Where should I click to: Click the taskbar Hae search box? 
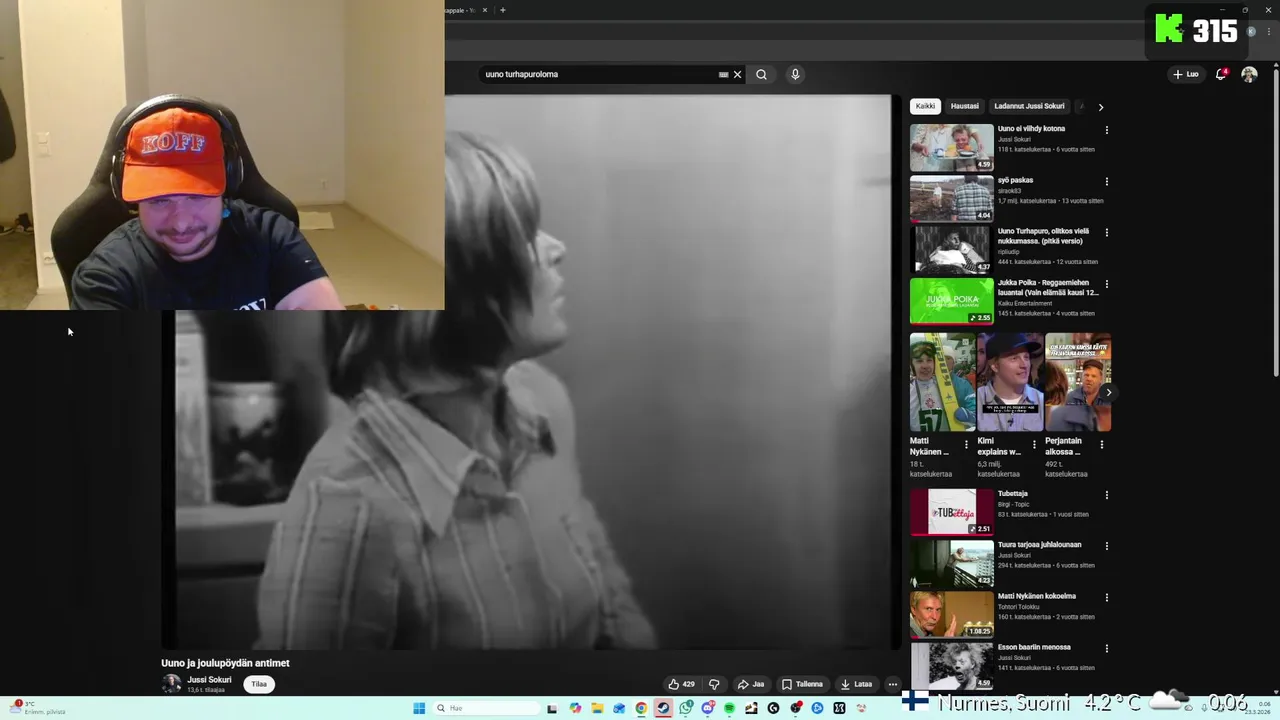[x=486, y=708]
